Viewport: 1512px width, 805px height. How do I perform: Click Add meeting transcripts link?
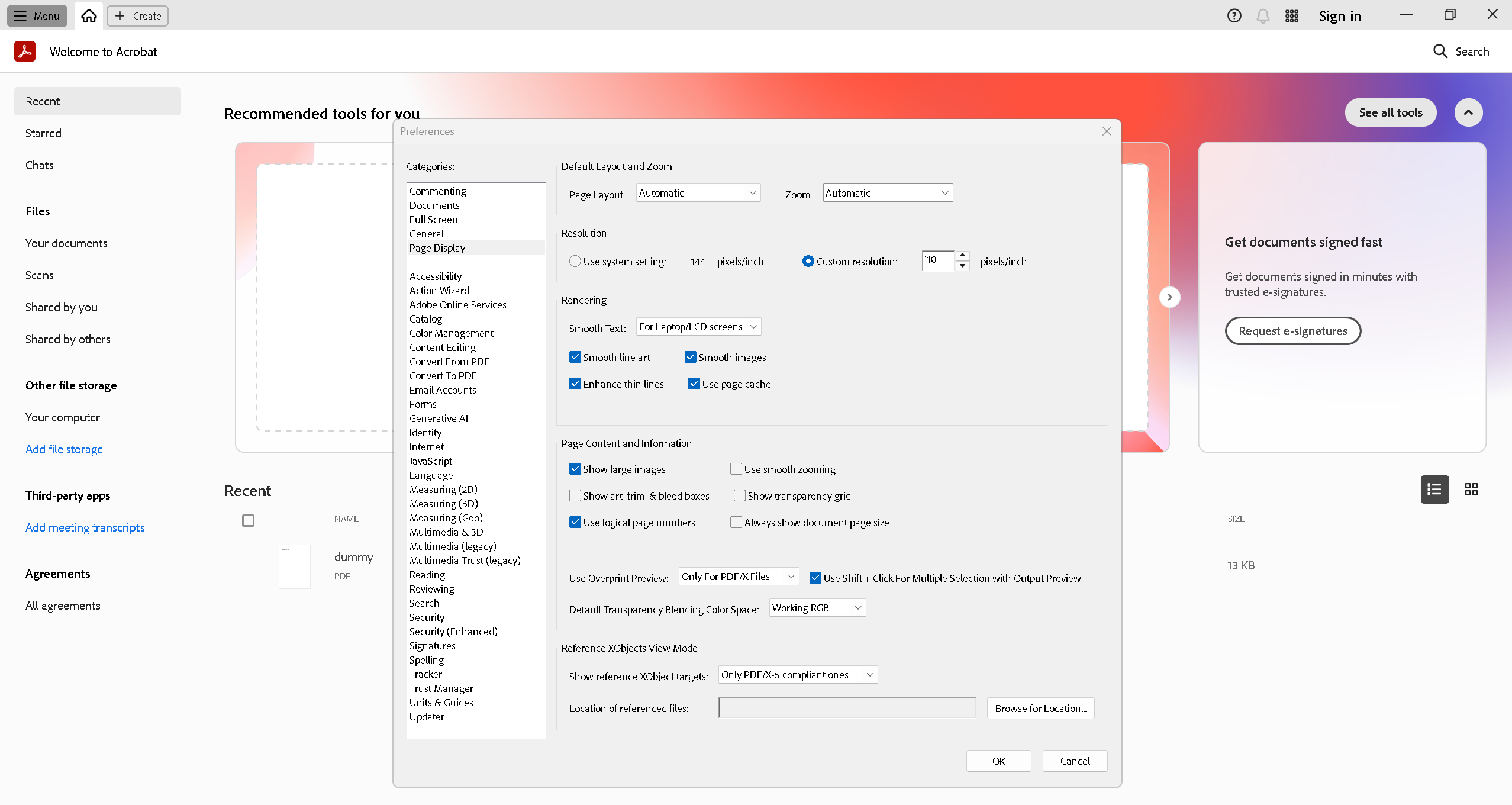(x=85, y=527)
